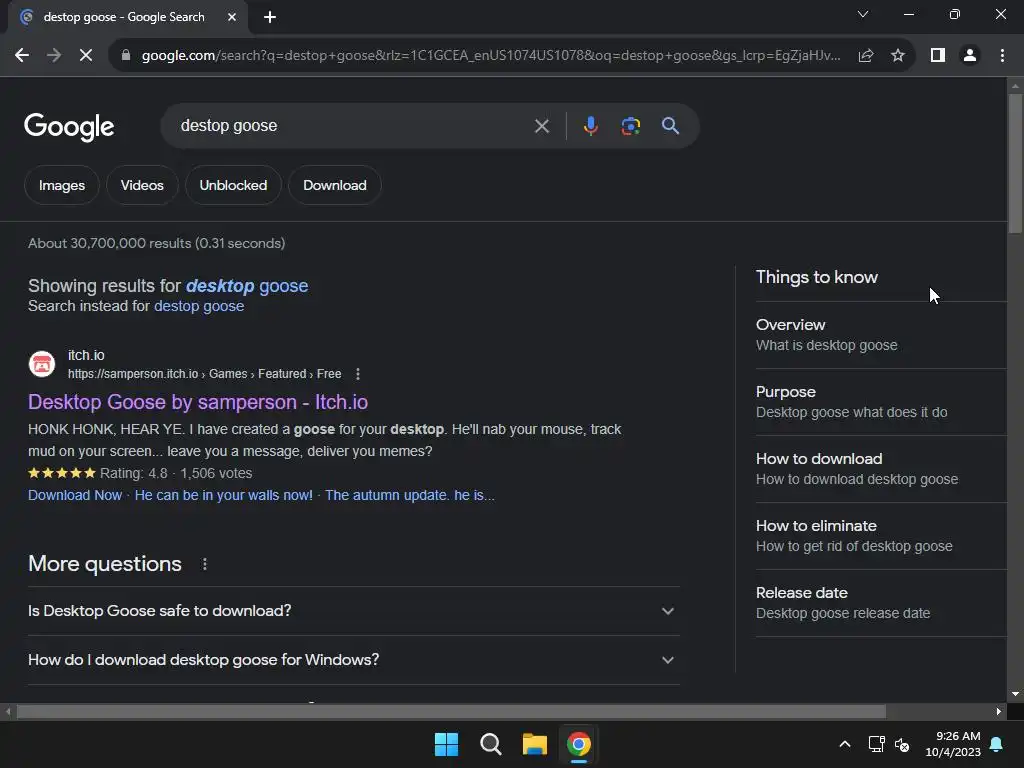Viewport: 1024px width, 768px height.
Task: Search by image with Google Lens
Action: [x=630, y=126]
